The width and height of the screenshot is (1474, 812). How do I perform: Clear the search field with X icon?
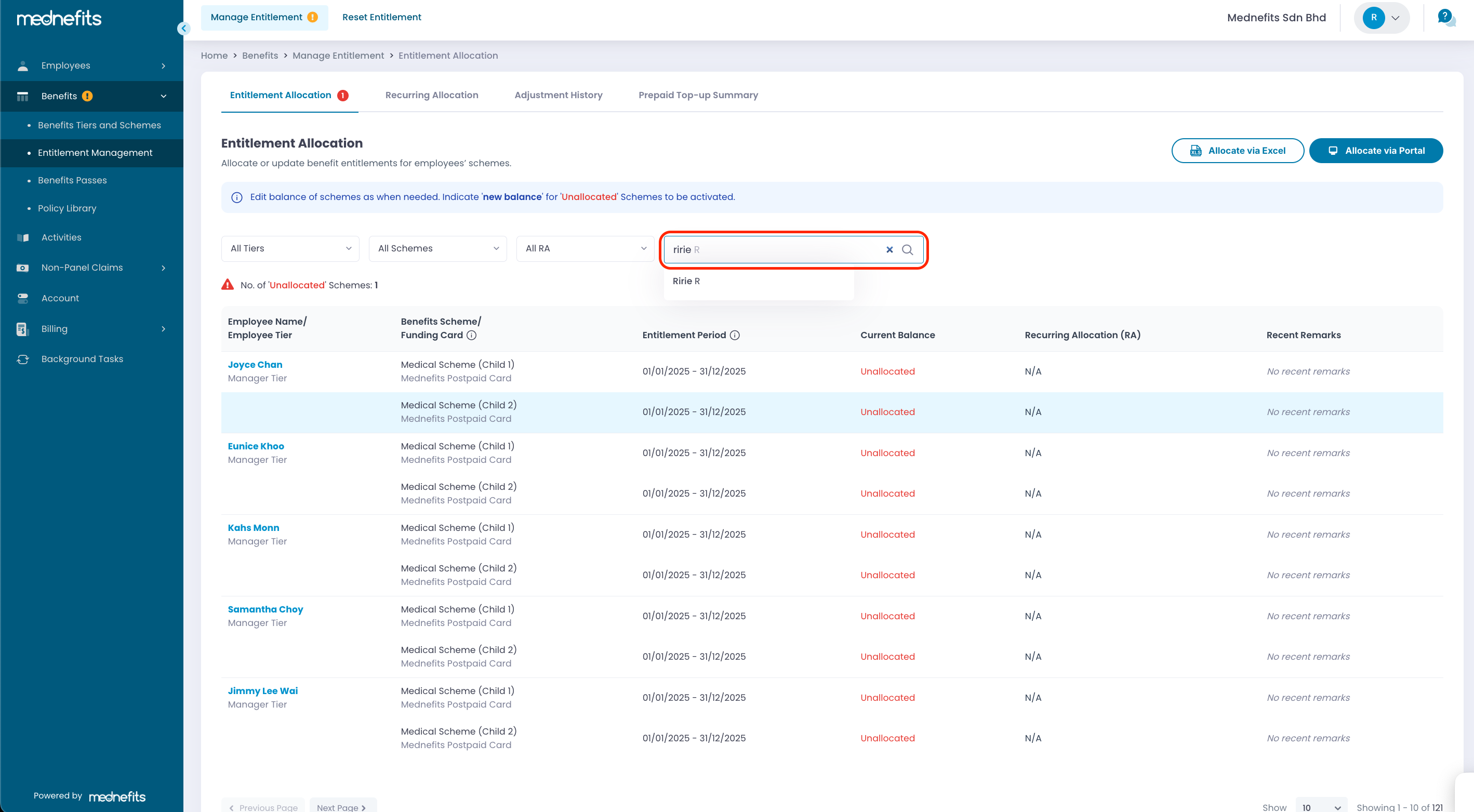coord(889,249)
